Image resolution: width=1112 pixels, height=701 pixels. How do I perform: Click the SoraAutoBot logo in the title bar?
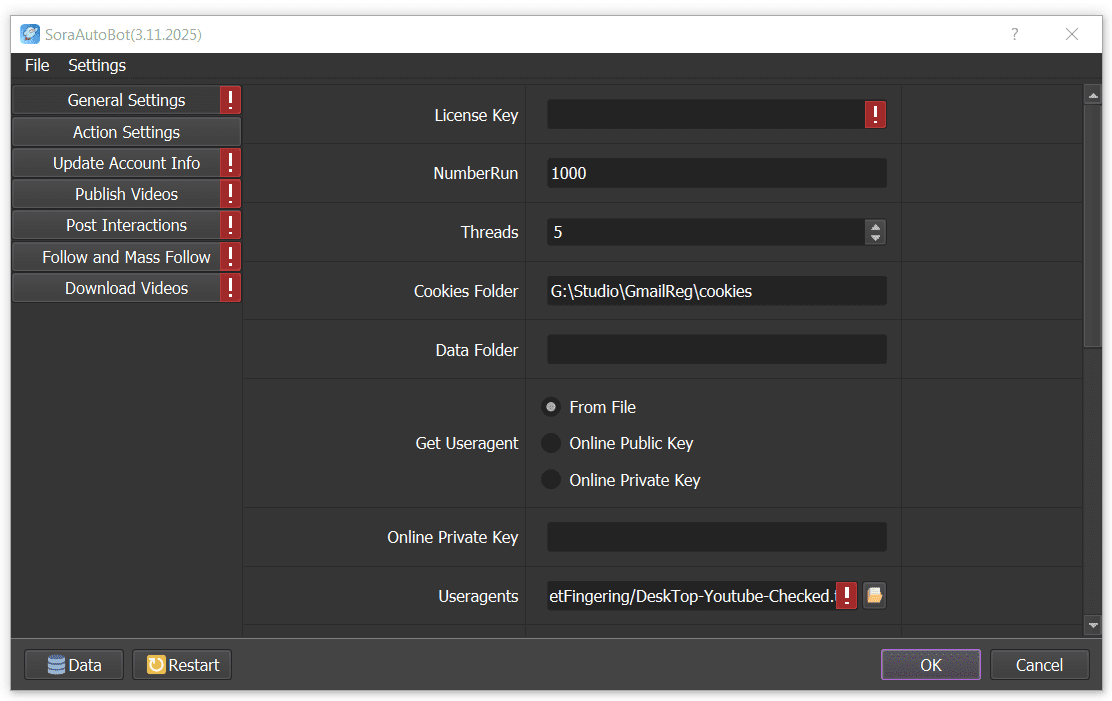point(29,33)
